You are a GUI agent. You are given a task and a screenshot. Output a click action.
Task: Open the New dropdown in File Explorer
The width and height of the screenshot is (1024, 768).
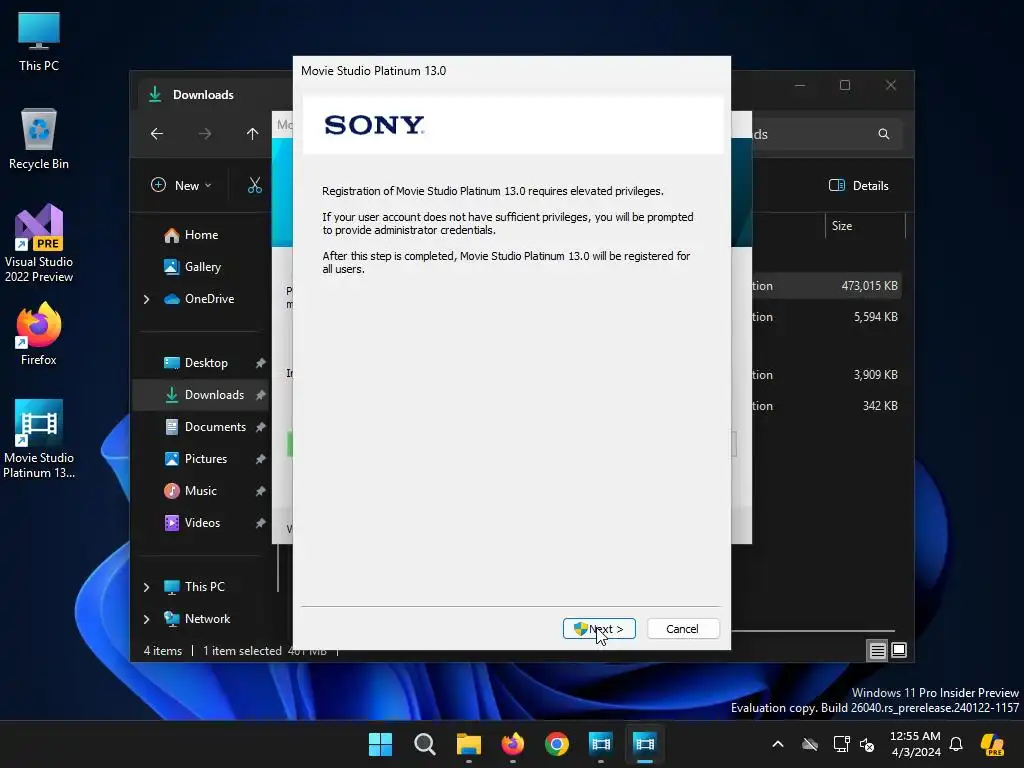(182, 185)
